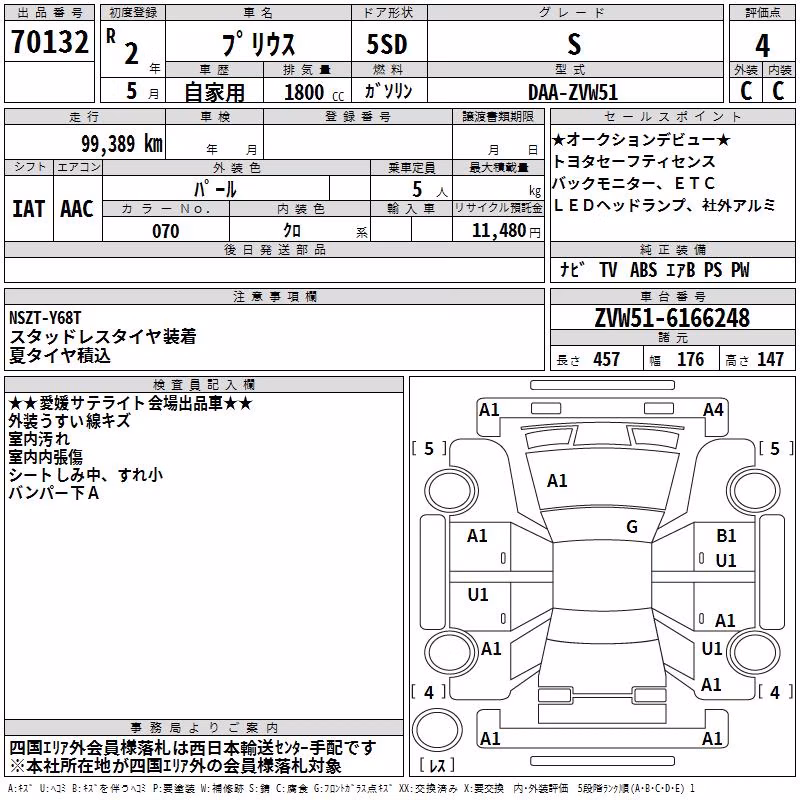Image resolution: width=800 pixels, height=800 pixels.
Task: Click the lot number 70132
Action: point(49,42)
